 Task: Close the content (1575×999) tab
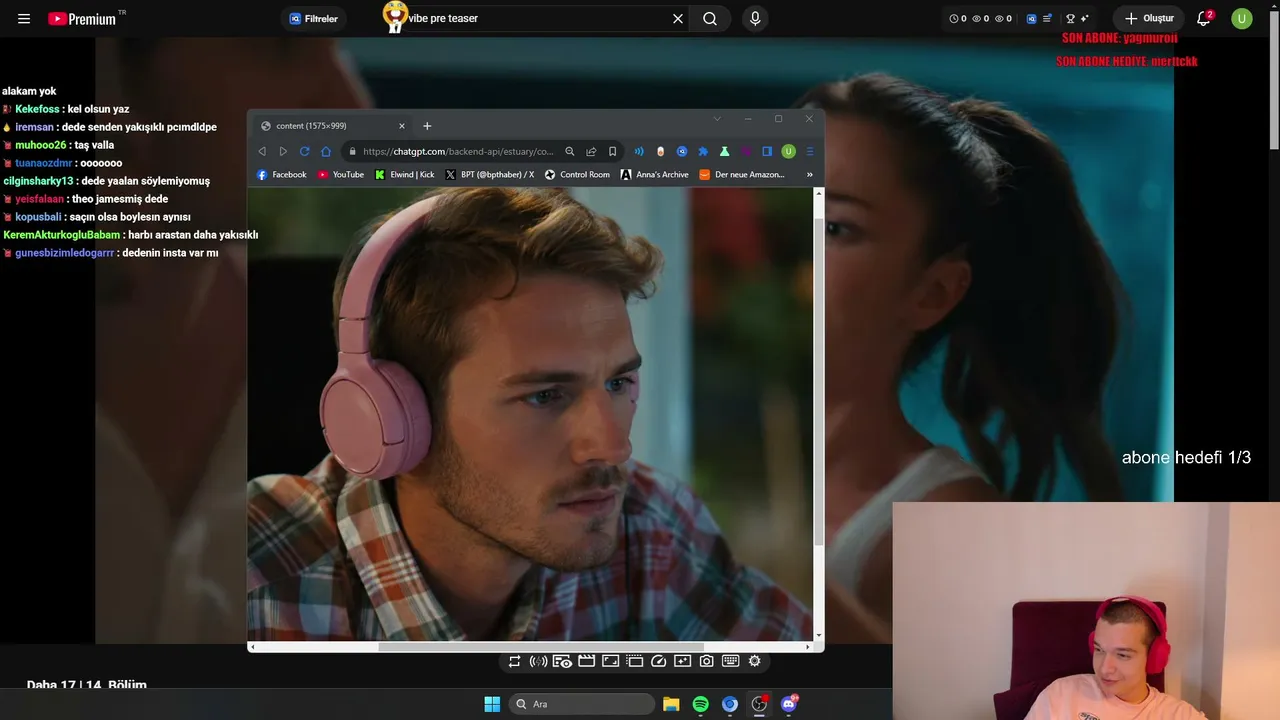point(402,126)
